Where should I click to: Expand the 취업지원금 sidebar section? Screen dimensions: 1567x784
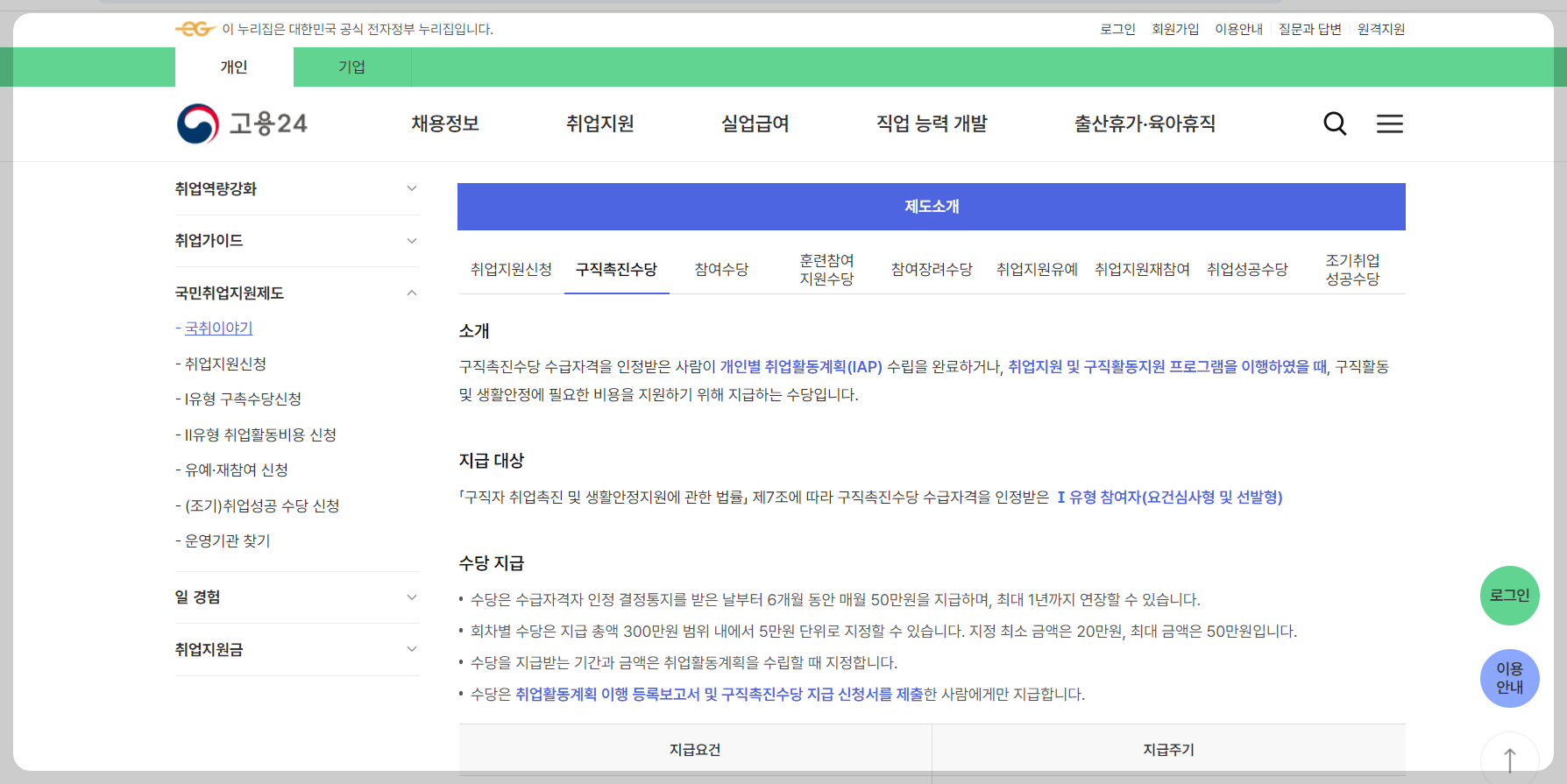coord(297,649)
